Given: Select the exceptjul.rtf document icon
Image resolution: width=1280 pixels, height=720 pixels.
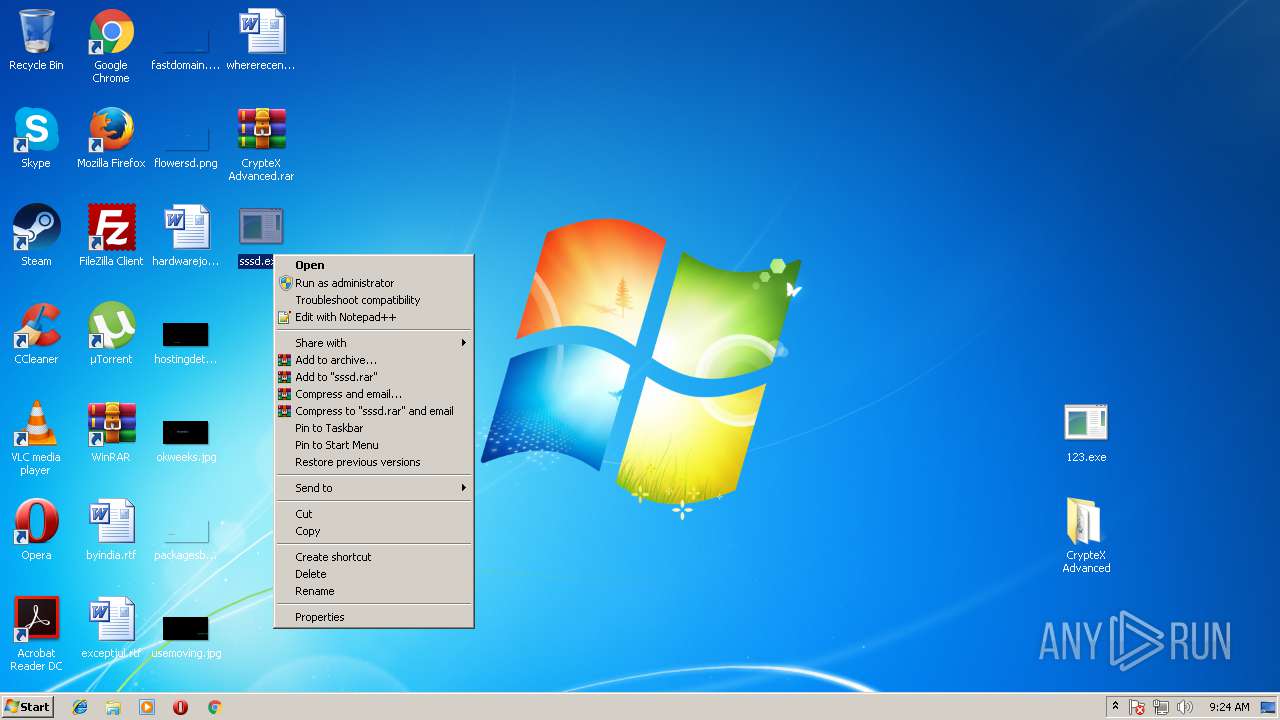Looking at the screenshot, I should click(111, 620).
